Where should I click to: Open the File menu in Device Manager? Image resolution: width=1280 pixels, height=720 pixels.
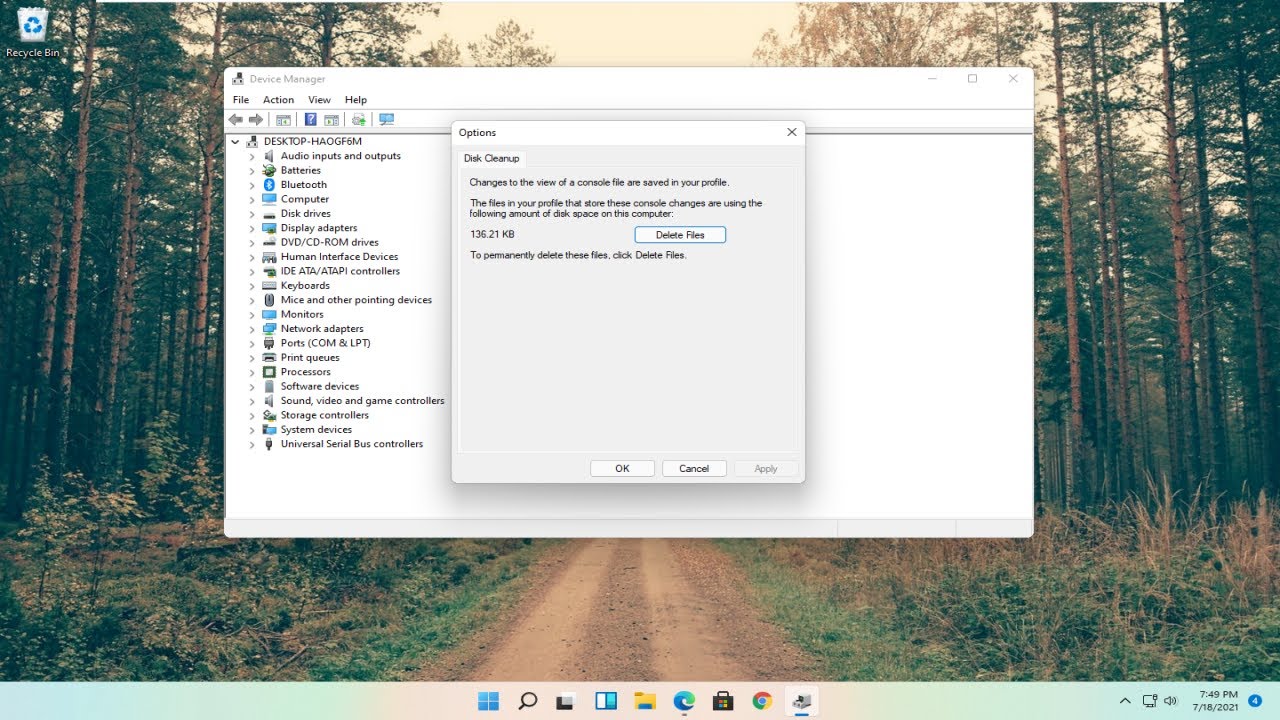coord(241,100)
